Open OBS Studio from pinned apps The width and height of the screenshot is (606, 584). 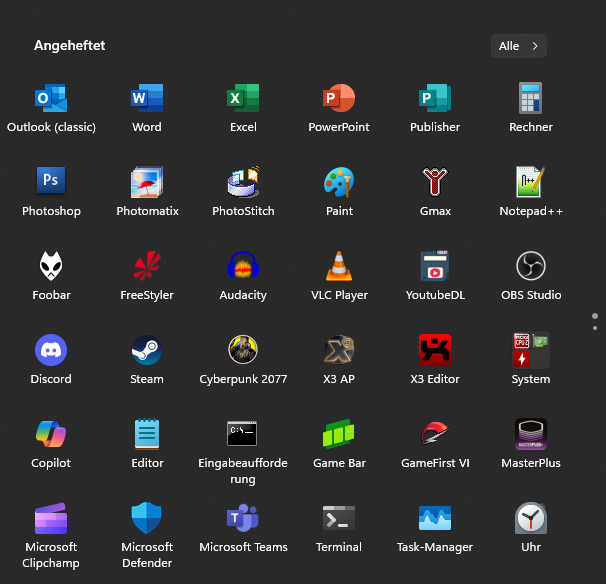(x=531, y=266)
